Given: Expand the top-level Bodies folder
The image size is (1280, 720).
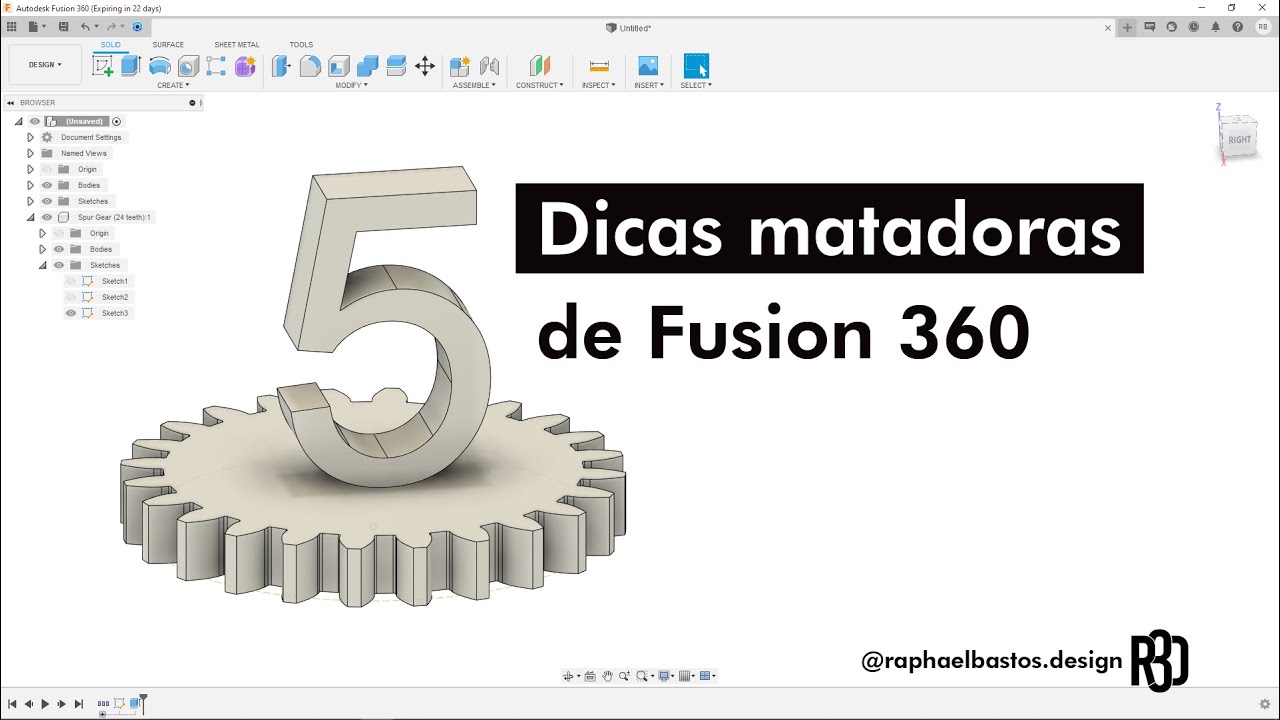Looking at the screenshot, I should pyautogui.click(x=30, y=185).
